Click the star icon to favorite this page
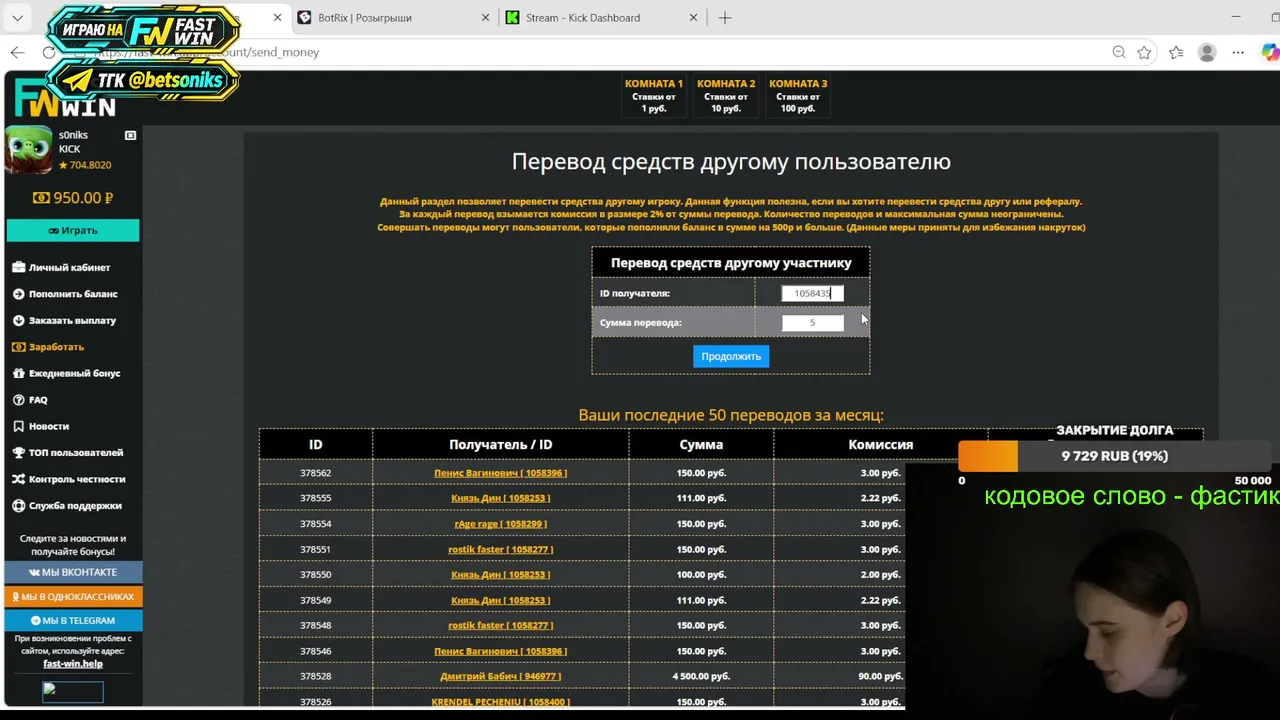Screen dimensions: 1280x720 pyautogui.click(x=1144, y=52)
